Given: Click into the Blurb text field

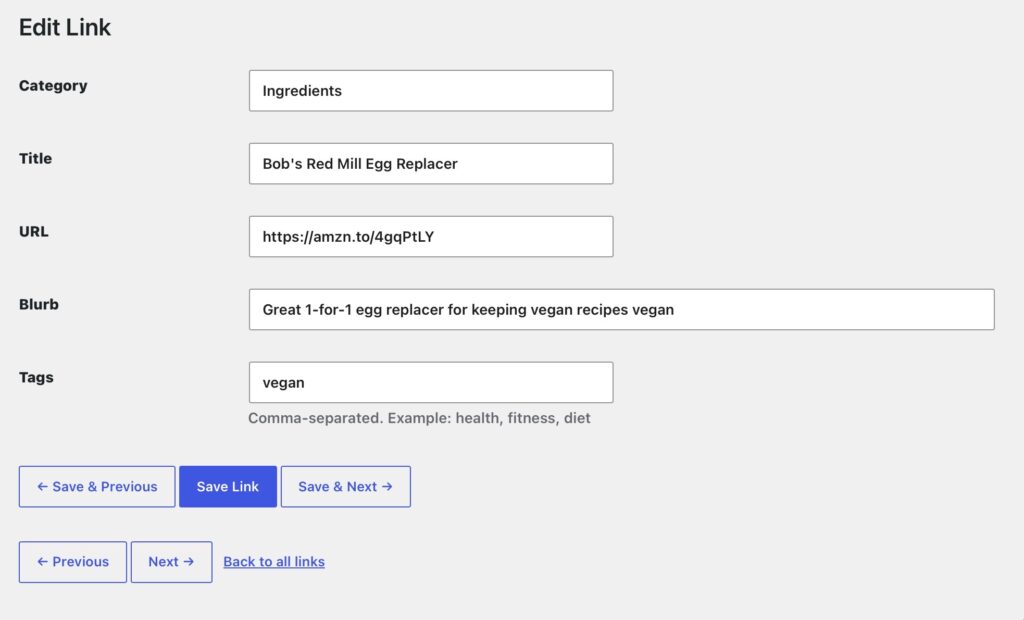Looking at the screenshot, I should click(622, 310).
